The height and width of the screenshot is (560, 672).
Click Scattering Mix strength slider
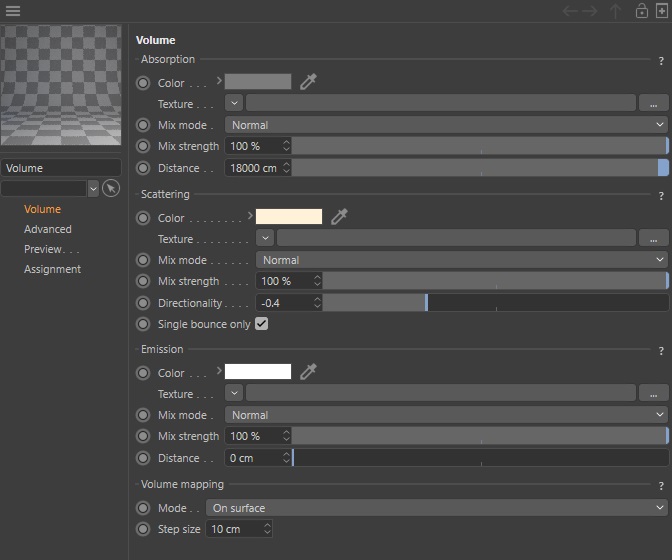(x=496, y=281)
